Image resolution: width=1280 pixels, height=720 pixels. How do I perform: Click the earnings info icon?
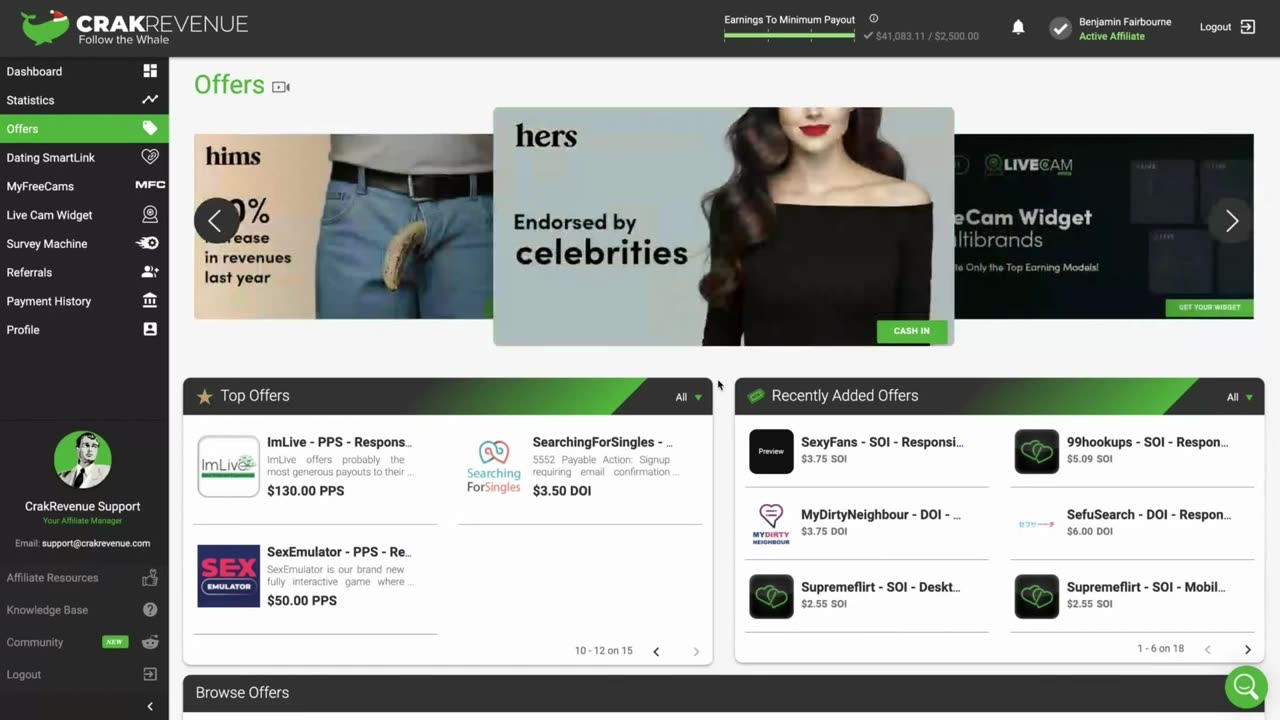coord(874,18)
